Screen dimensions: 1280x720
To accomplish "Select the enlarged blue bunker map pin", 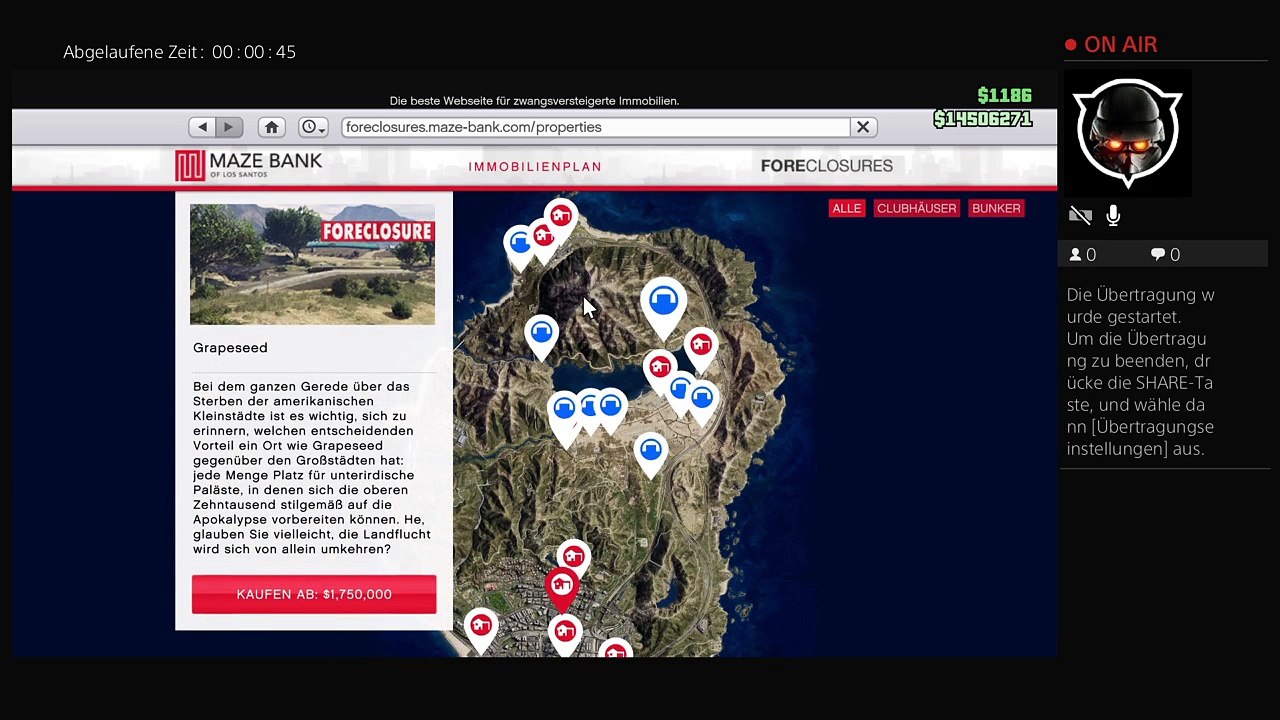I will [663, 304].
